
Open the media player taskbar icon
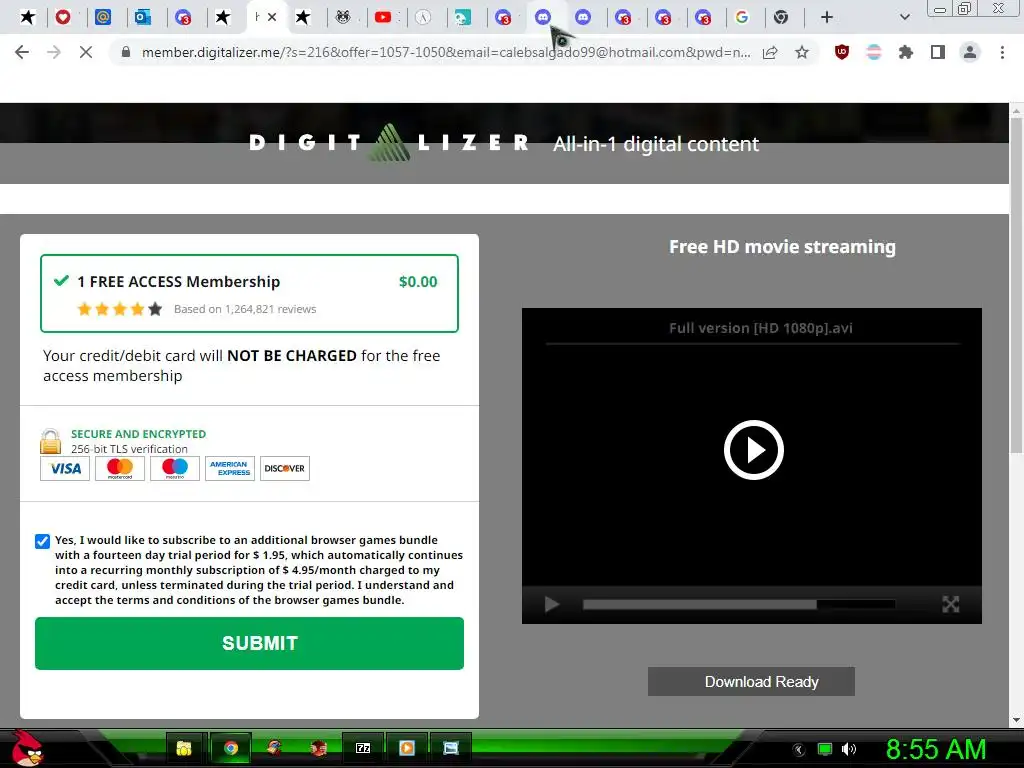(x=407, y=748)
